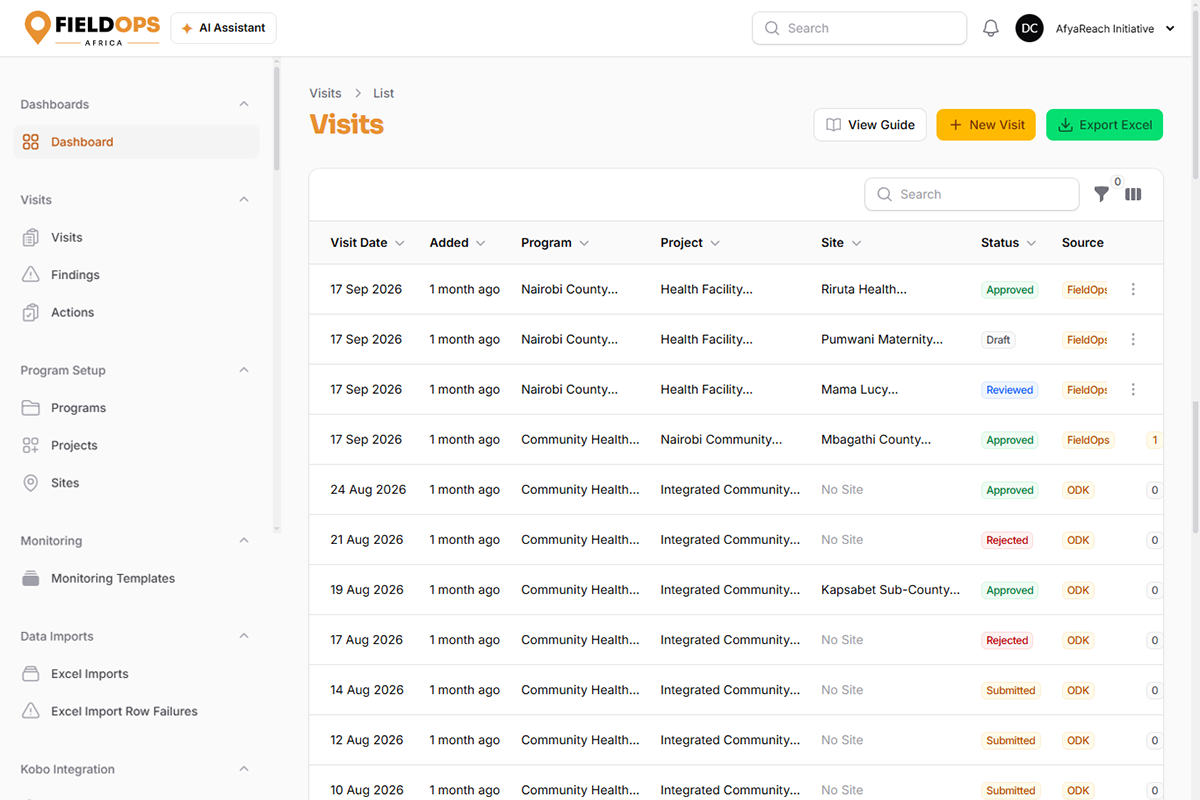
Task: Collapse the Kobo Integration section
Action: tap(244, 770)
